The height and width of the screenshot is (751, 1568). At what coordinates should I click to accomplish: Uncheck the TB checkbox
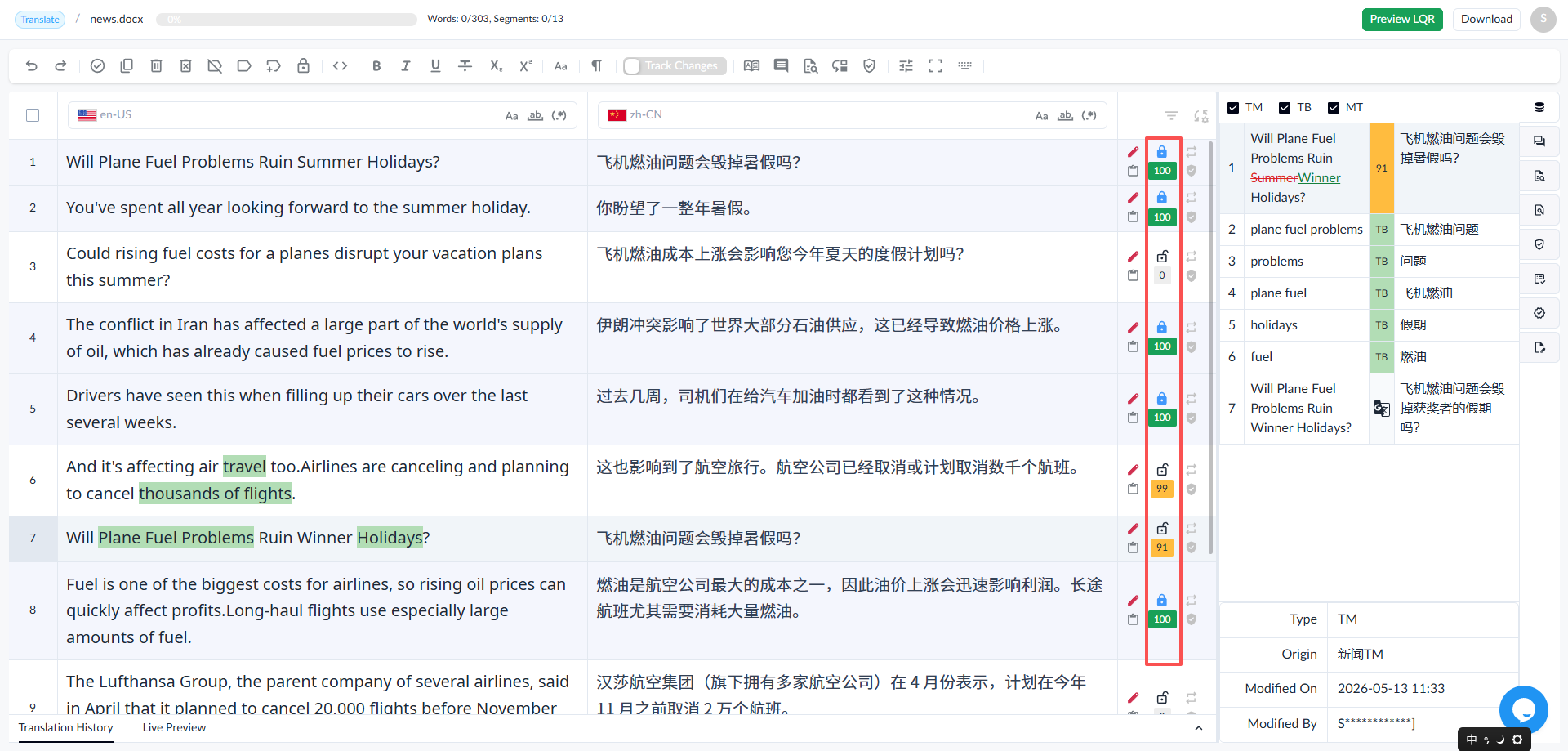tap(1285, 108)
